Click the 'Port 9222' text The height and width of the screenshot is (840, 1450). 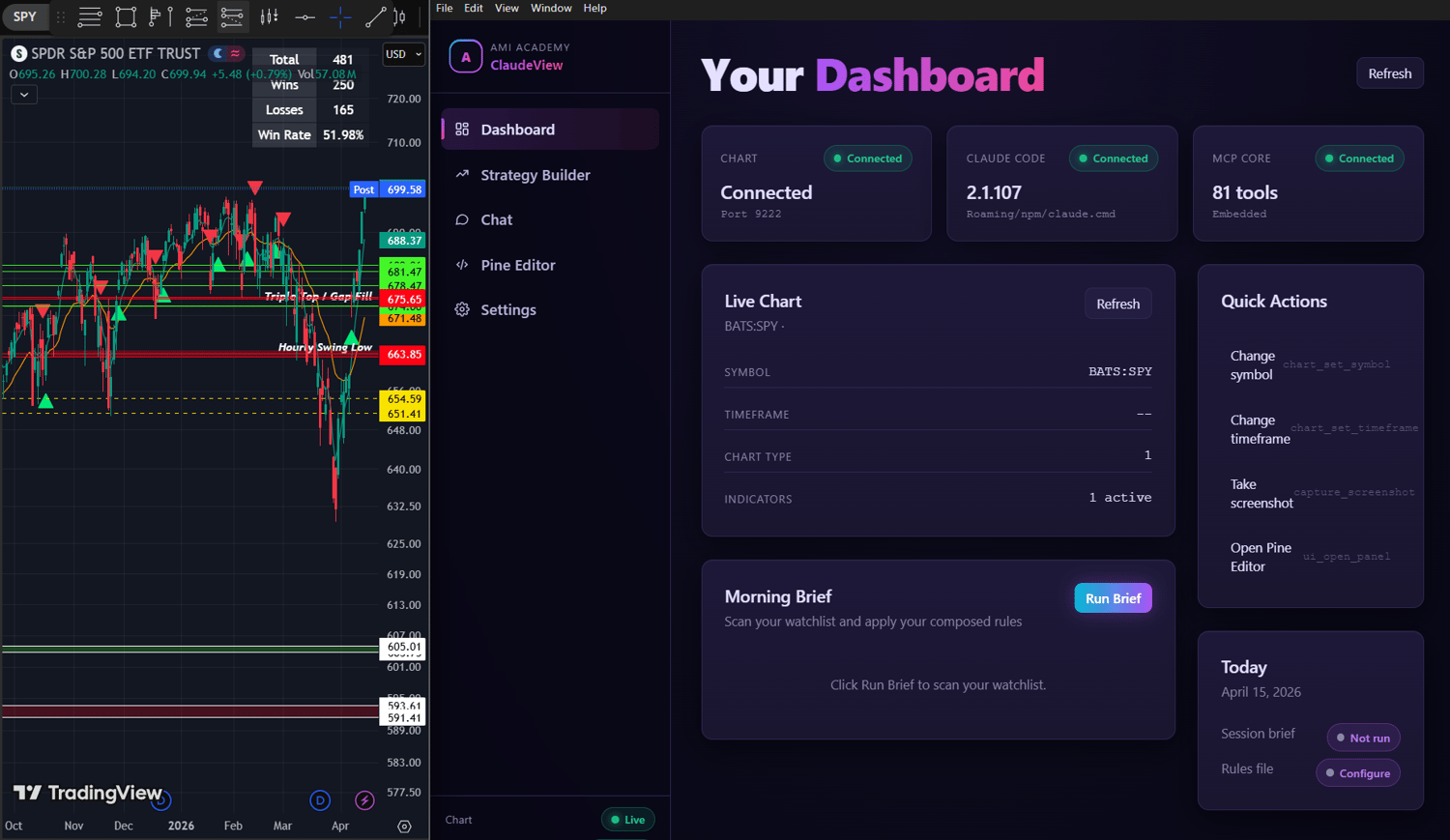[751, 214]
